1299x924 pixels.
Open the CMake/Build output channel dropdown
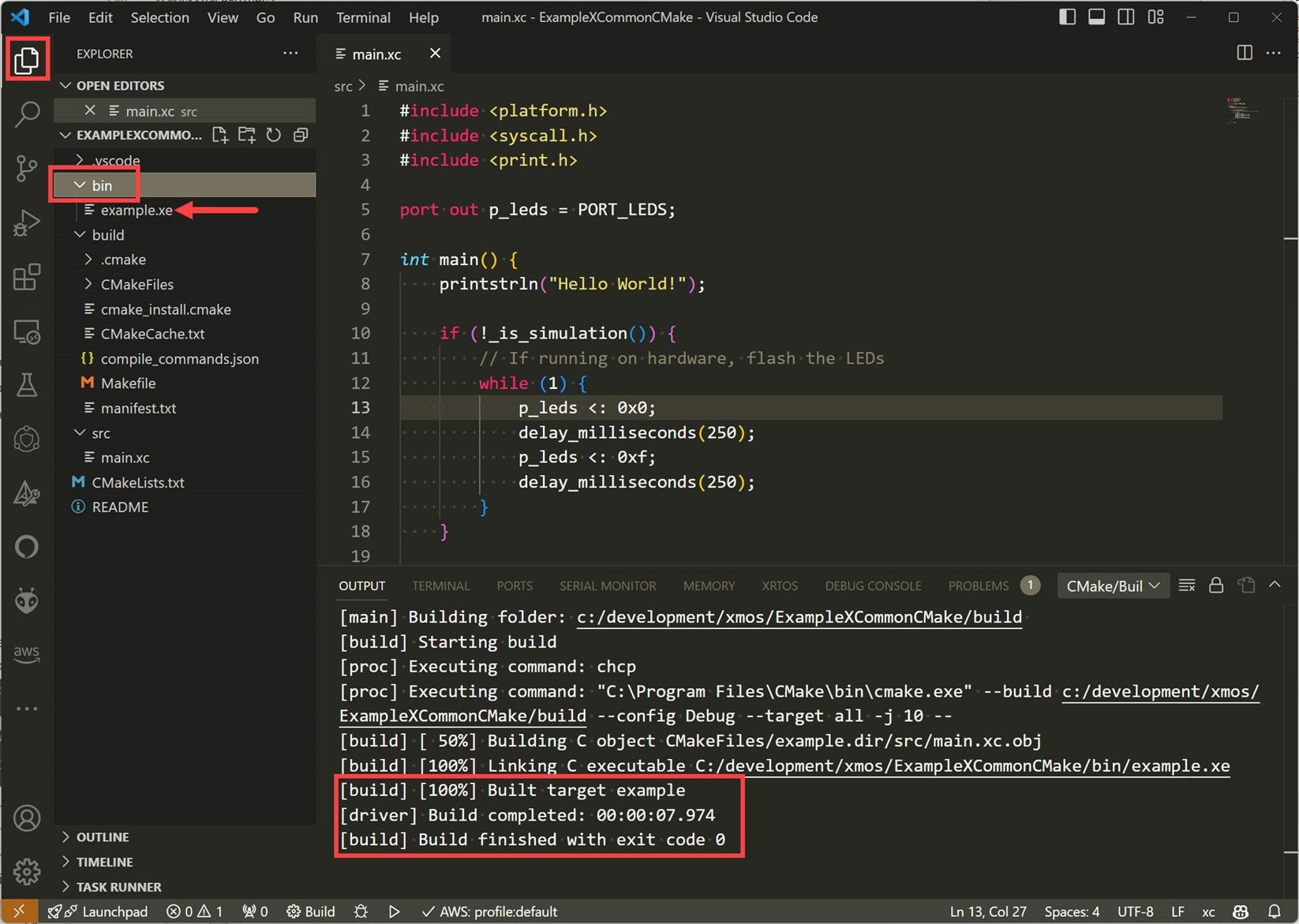[x=1113, y=585]
